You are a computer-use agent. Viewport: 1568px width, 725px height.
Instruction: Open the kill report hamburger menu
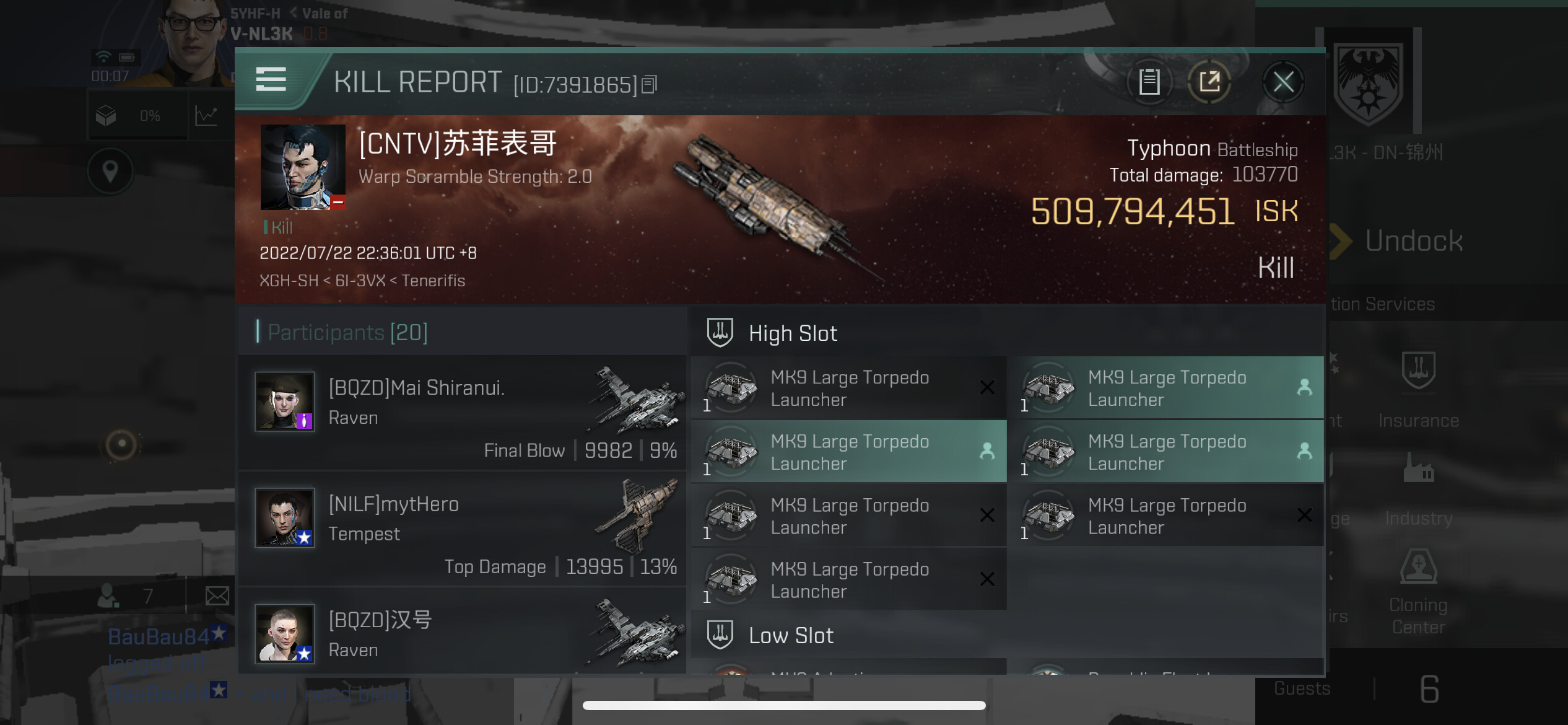(x=271, y=80)
